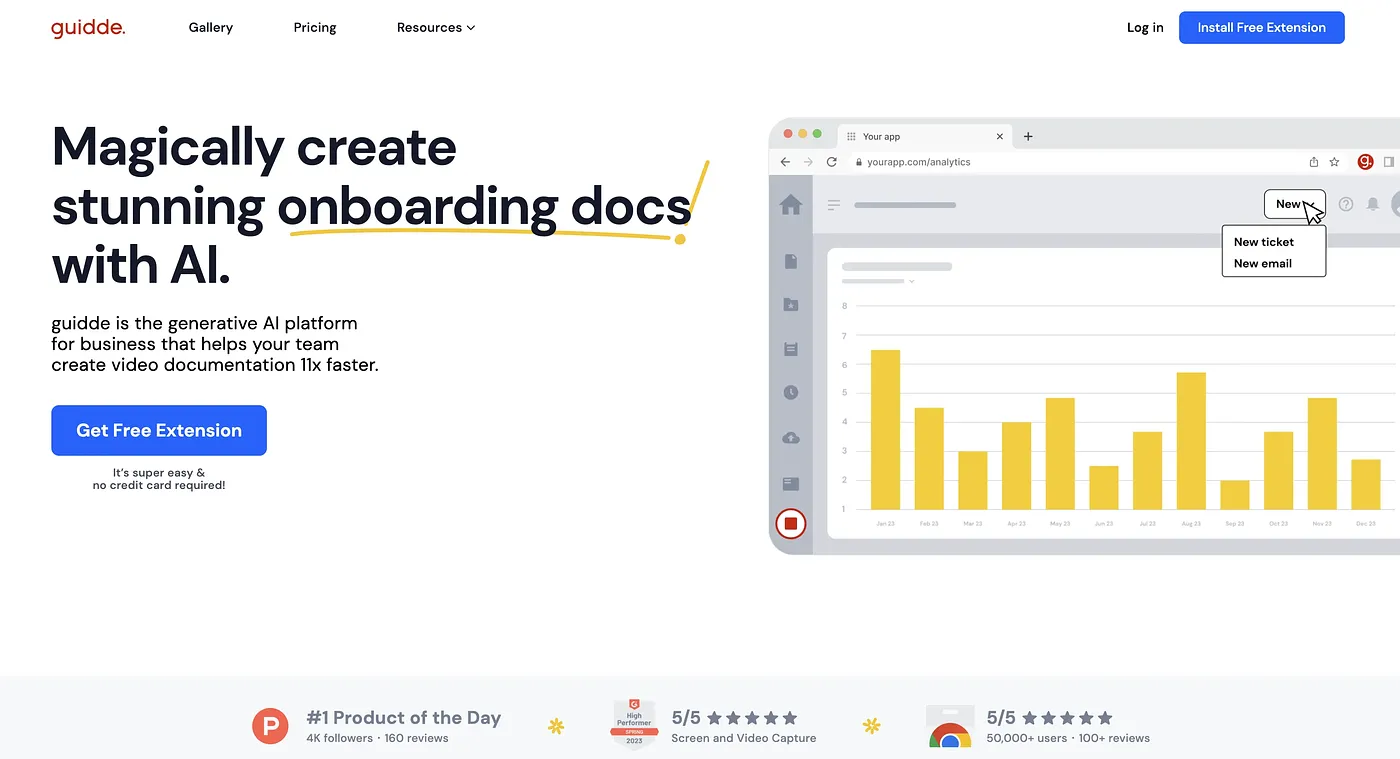Click the guidde logo in the header

tap(88, 28)
